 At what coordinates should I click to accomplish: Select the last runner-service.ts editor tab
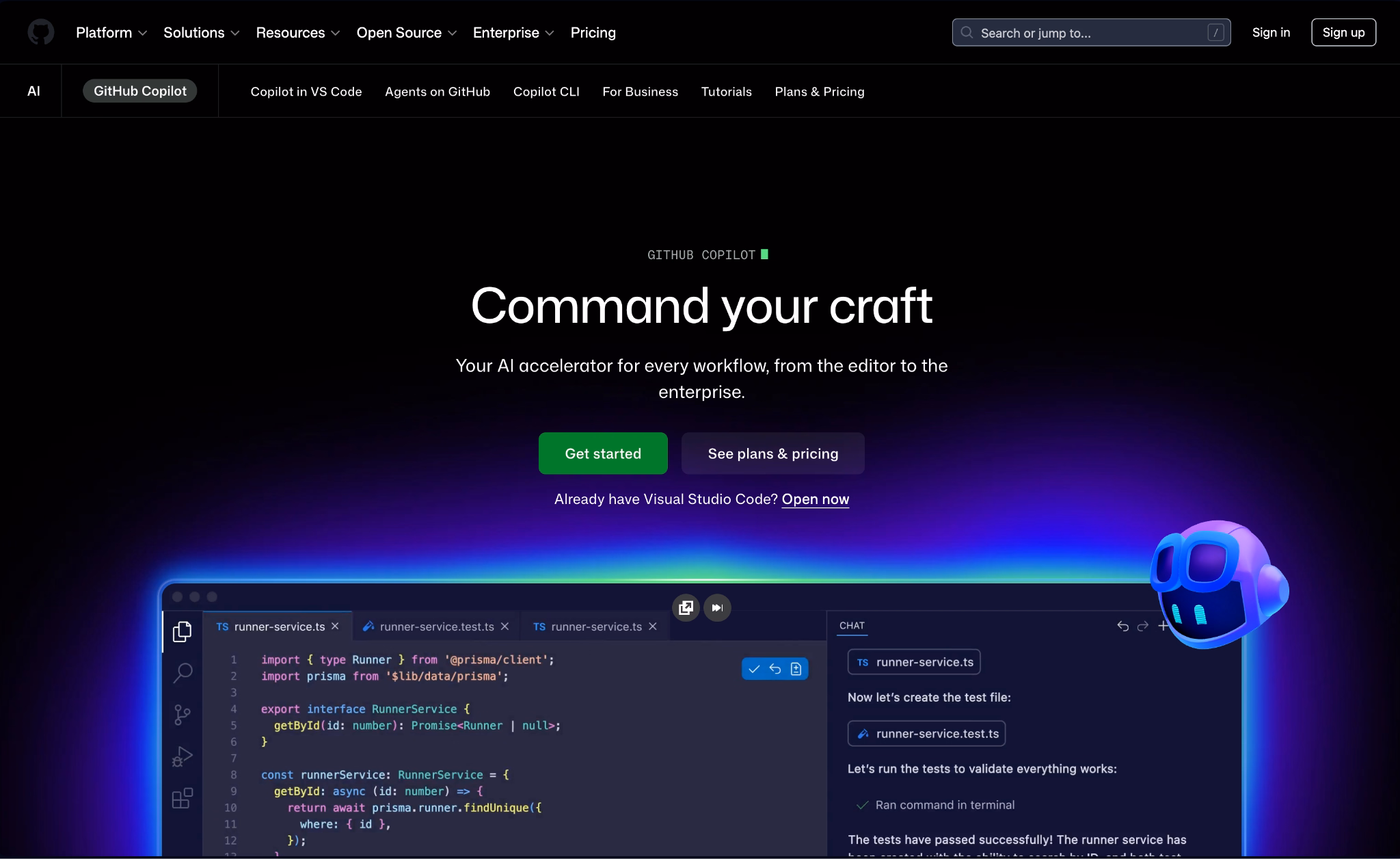coord(595,626)
